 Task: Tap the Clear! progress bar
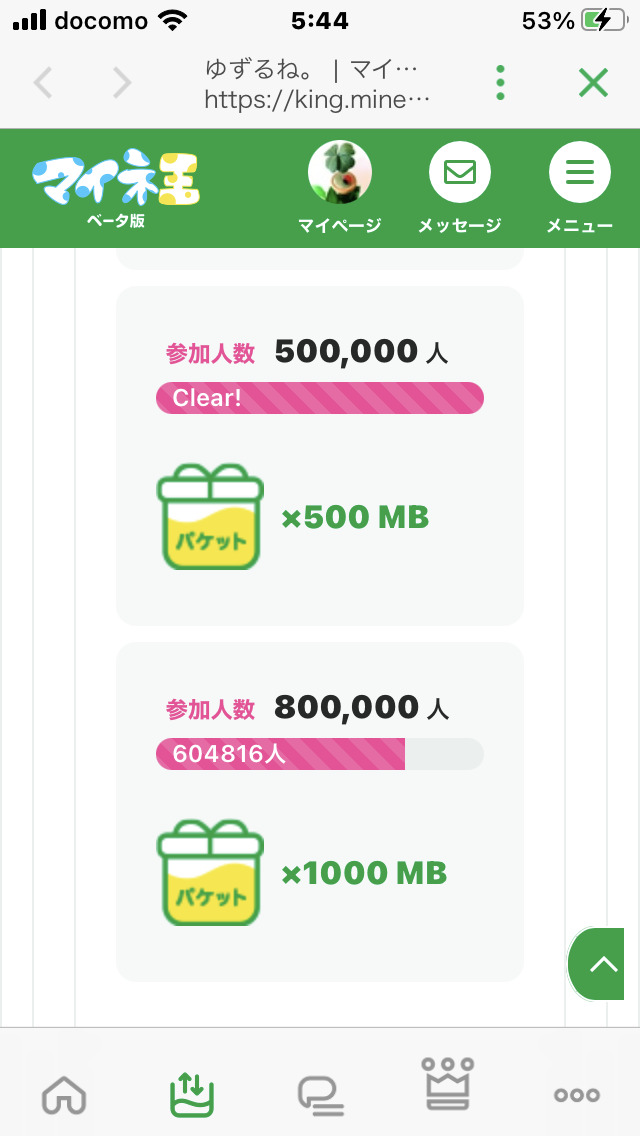320,398
